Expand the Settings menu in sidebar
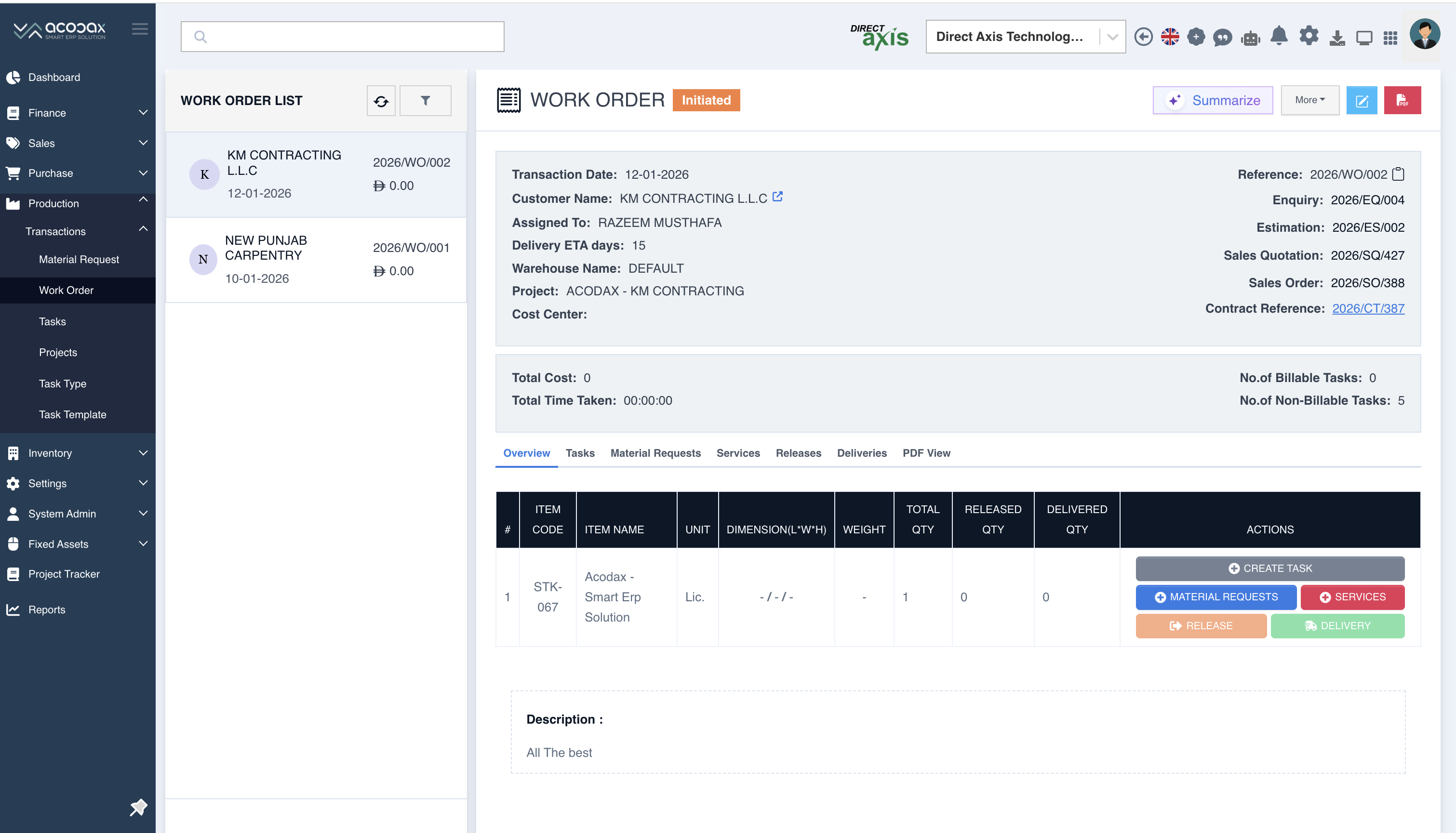Screen dimensions: 1456x833 coord(78,483)
